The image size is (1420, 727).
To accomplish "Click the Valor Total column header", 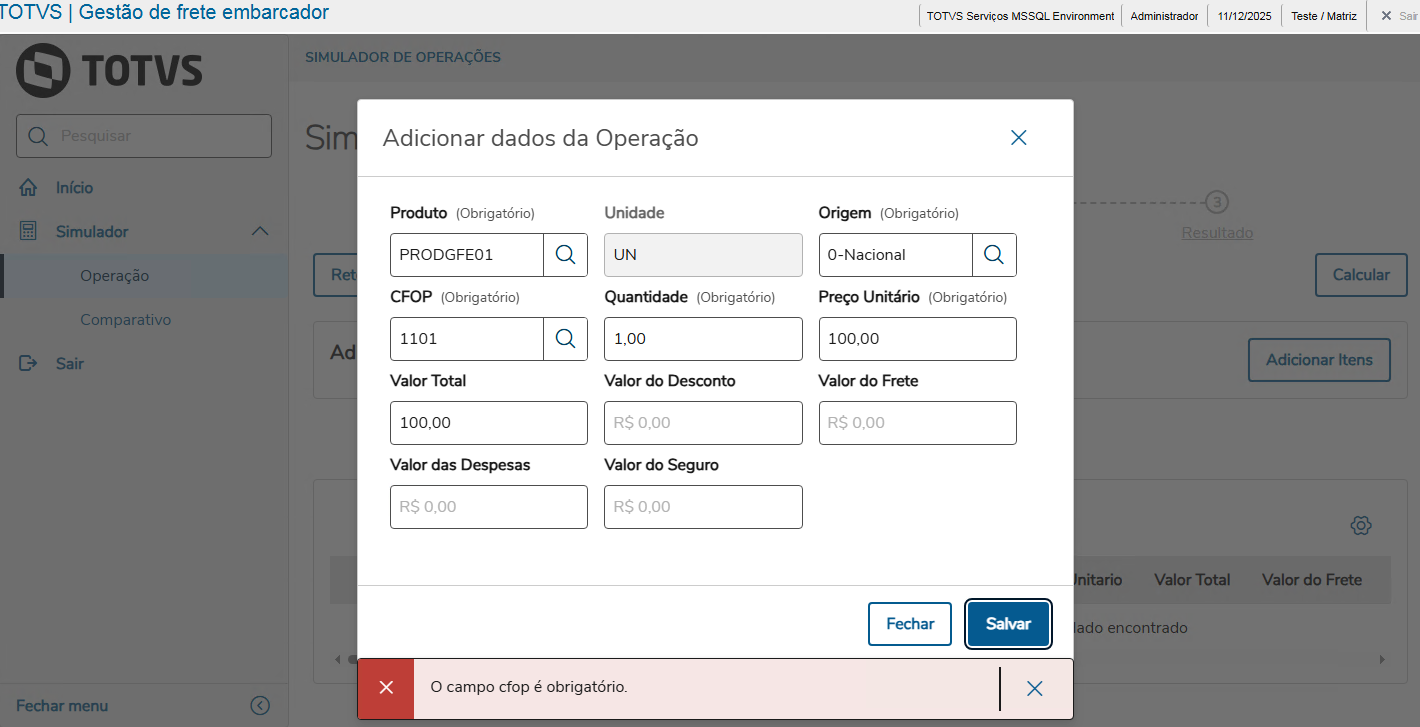I will (x=1192, y=580).
